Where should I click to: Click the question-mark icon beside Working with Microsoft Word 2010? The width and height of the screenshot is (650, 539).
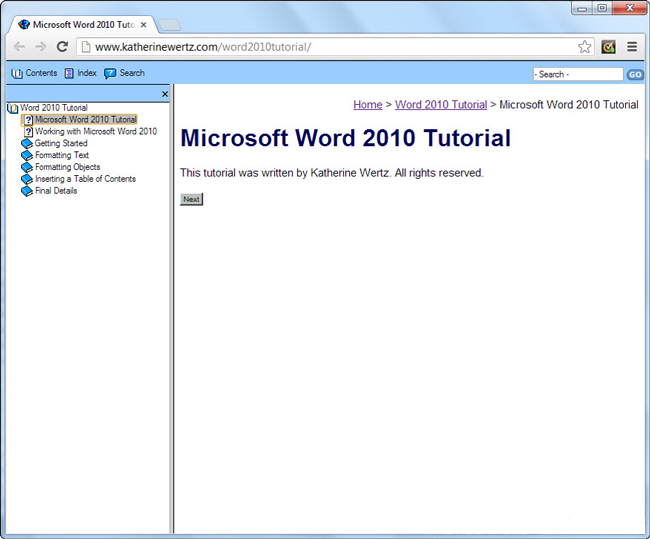pos(28,132)
